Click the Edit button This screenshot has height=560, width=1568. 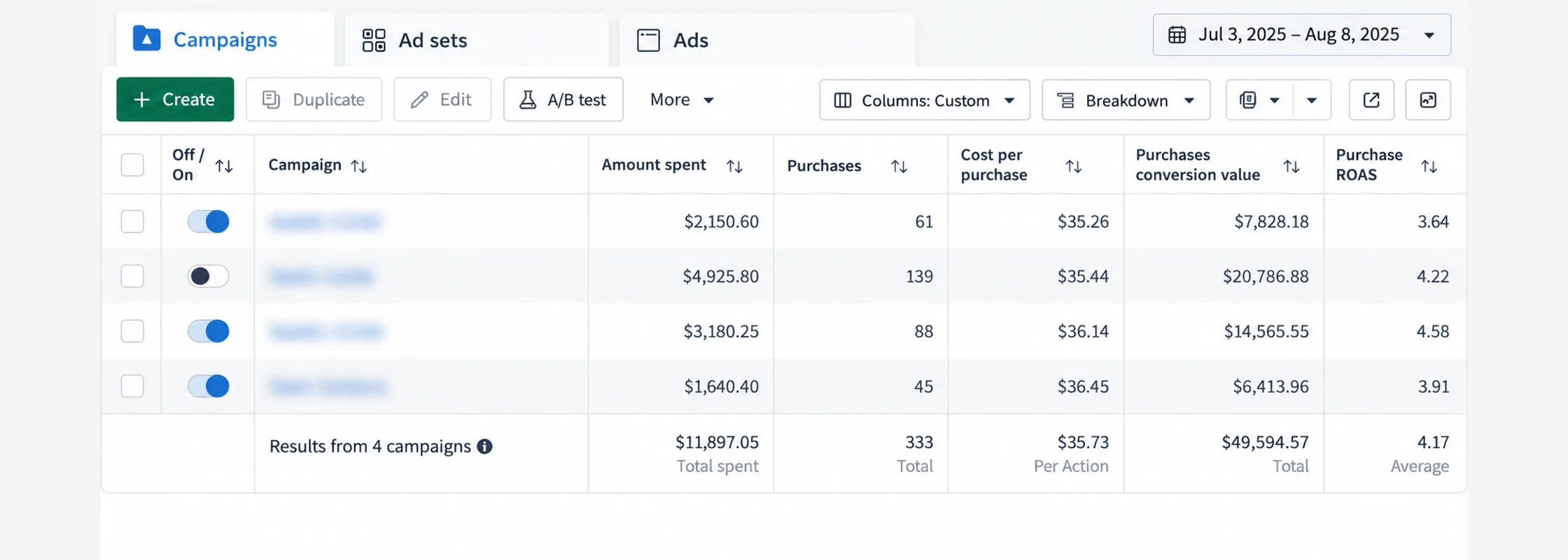point(442,99)
